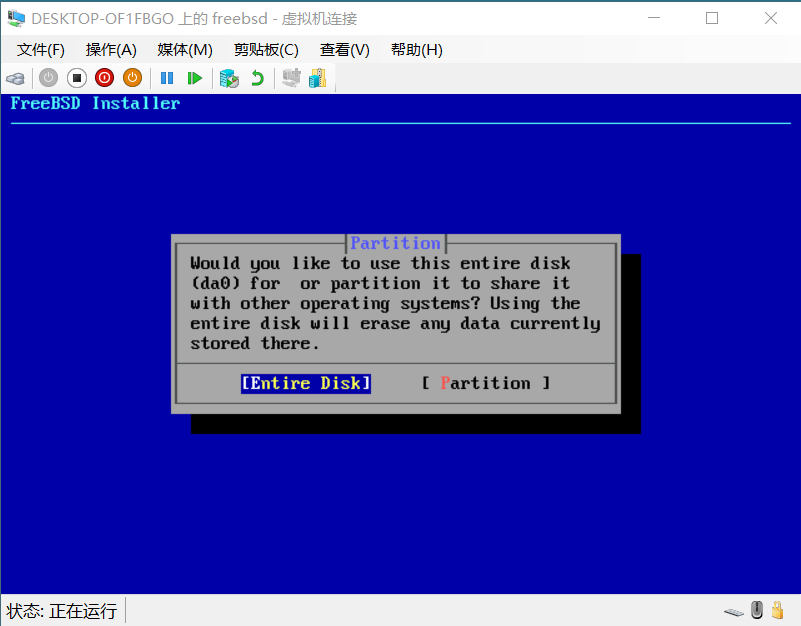The image size is (801, 626).
Task: Click the Ctrl+Alt+Del toolbar icon
Action: click(x=15, y=78)
